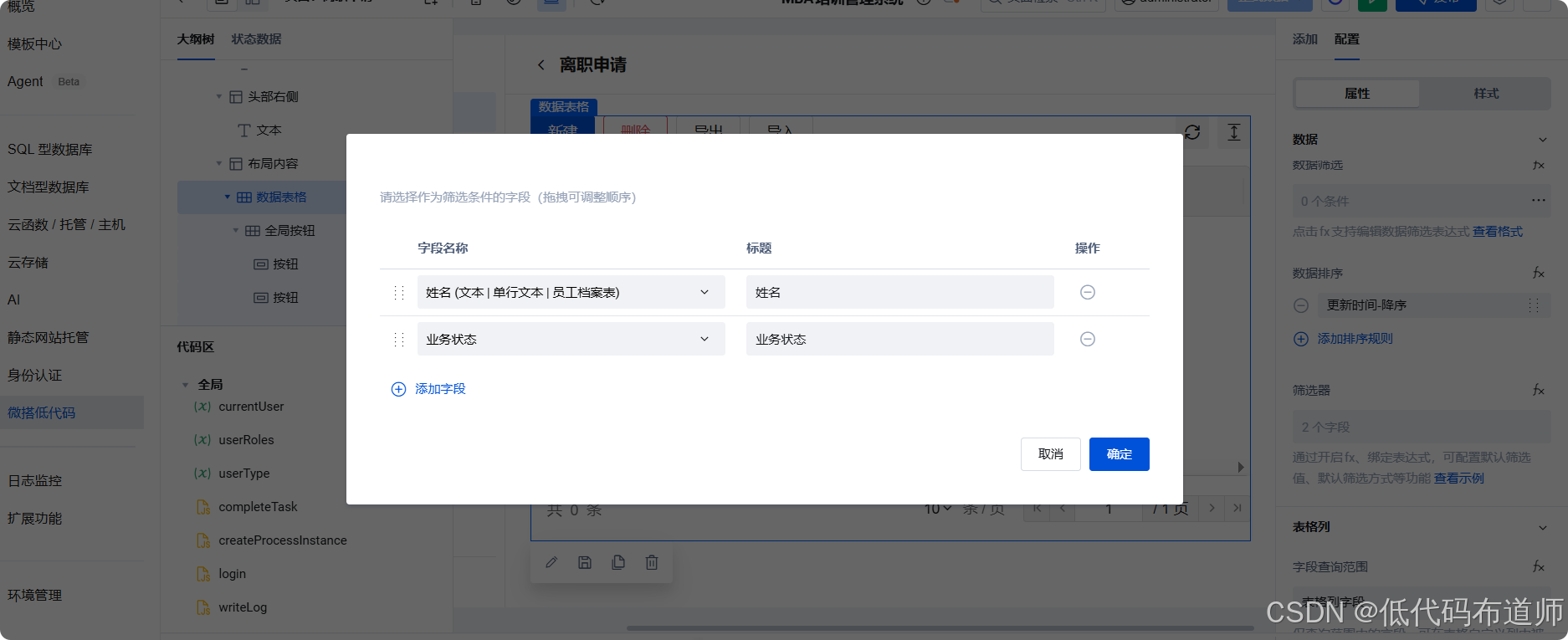Select the 属性 segment tab
The image size is (1568, 640).
[1356, 94]
